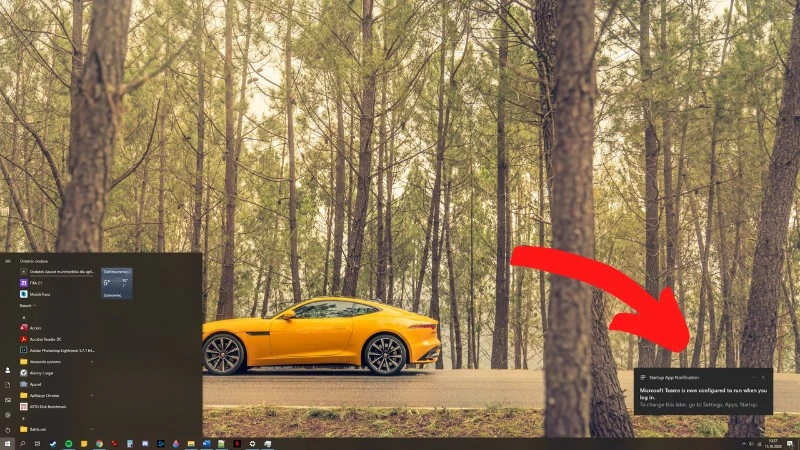Screen dimensions: 800x450
Task: Open Google Chrome from the taskbar
Action: point(99,444)
